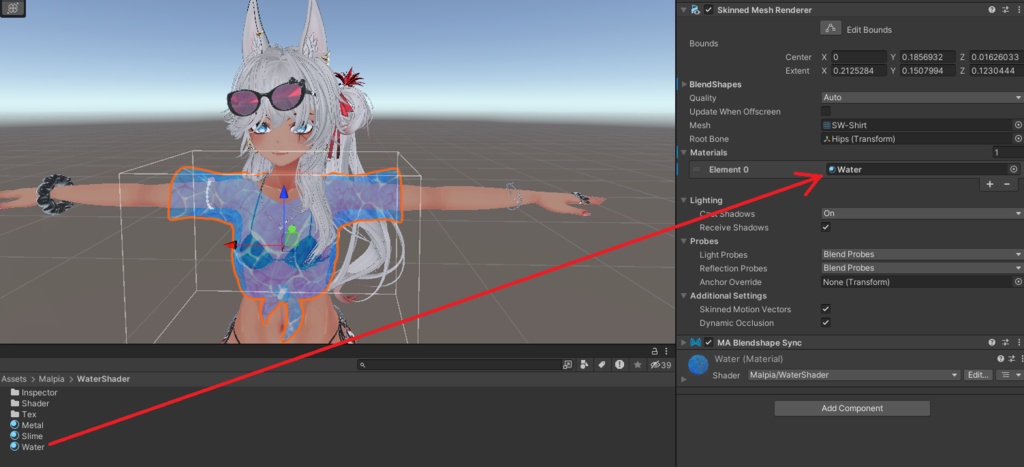Open Water material preset icon
The width and height of the screenshot is (1024, 467).
[x=1012, y=359]
